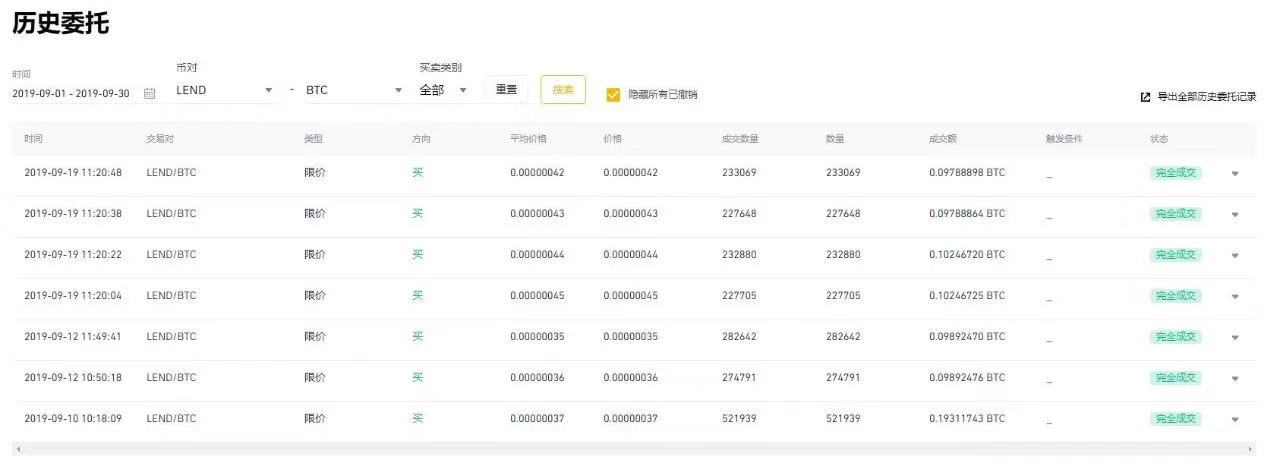Click the horizontal scrollbar left arrow
This screenshot has height=470, width=1280.
tap(18, 449)
